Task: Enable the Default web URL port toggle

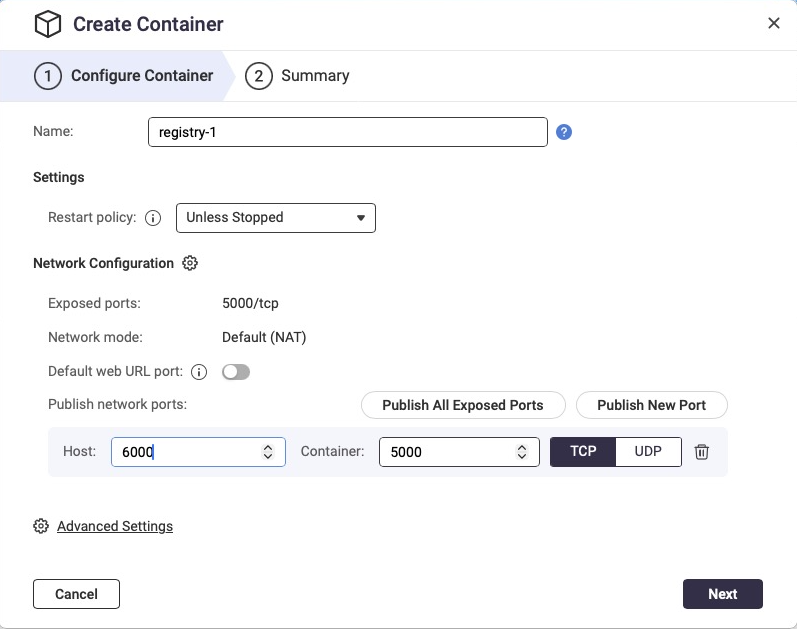Action: (x=236, y=372)
